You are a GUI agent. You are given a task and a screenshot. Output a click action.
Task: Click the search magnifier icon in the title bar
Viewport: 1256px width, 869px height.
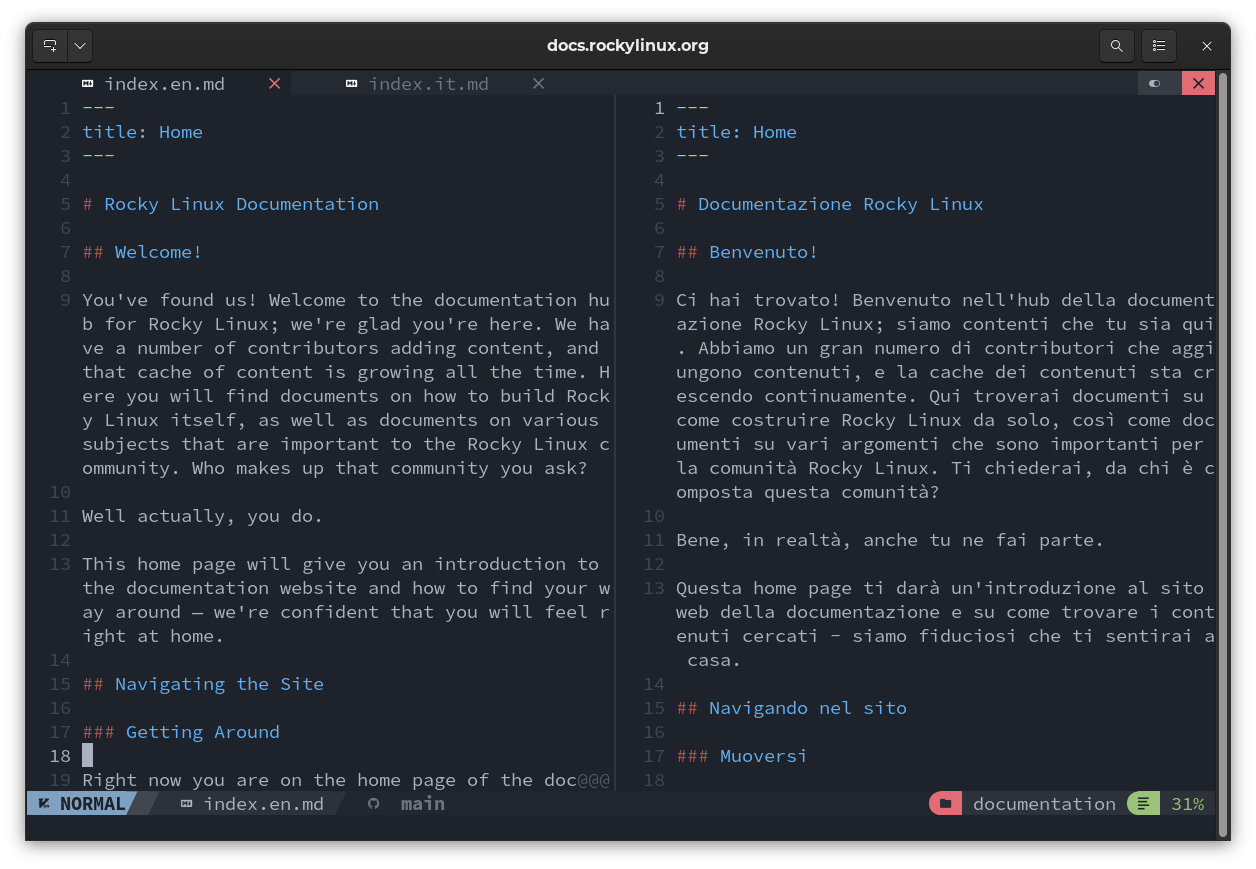click(x=1117, y=45)
